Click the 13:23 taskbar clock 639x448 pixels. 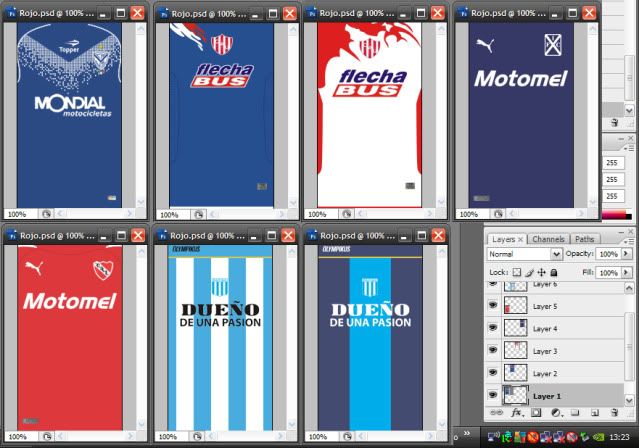point(619,437)
